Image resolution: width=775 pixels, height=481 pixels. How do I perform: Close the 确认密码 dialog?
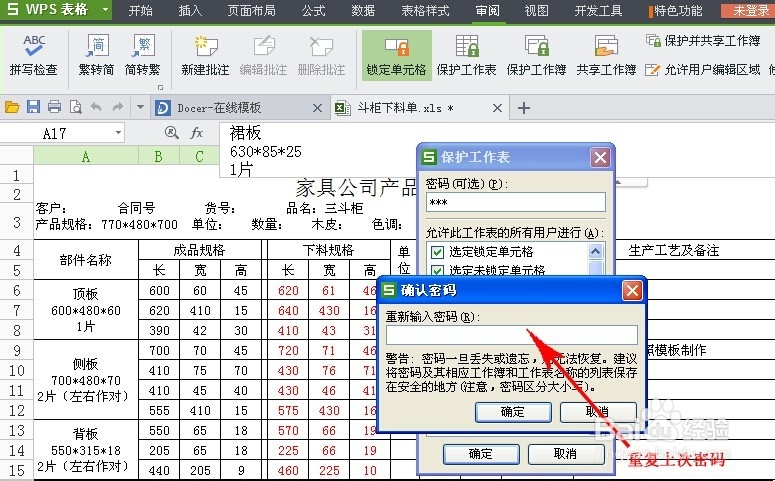coord(632,290)
